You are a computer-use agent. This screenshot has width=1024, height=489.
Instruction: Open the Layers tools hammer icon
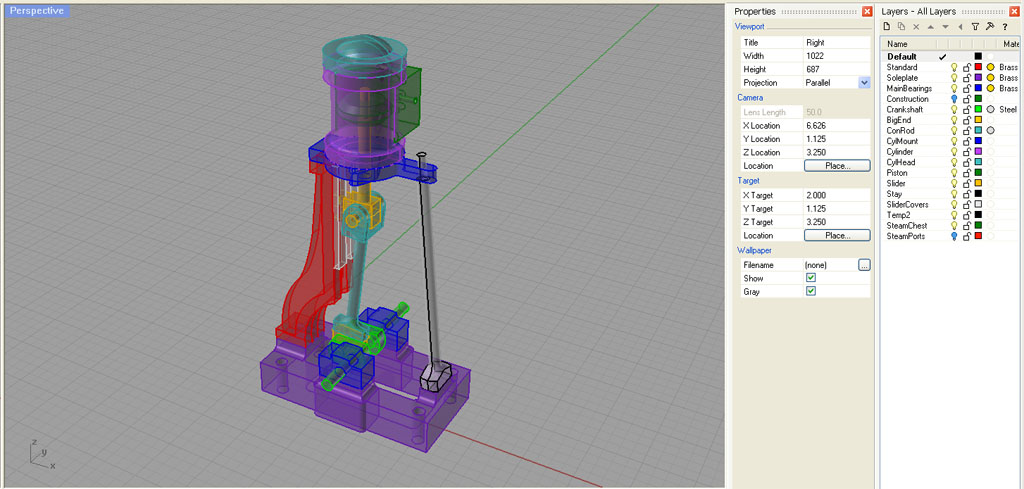(989, 27)
